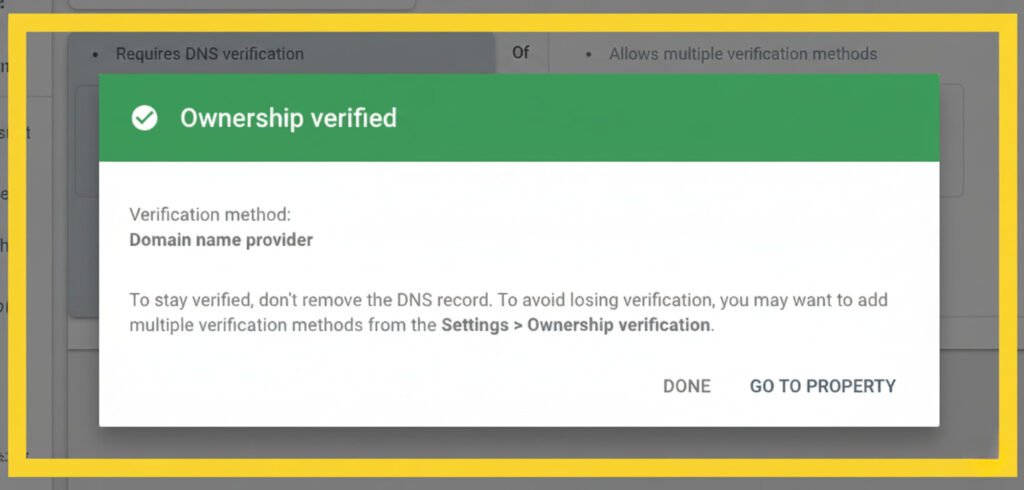The image size is (1024, 490).
Task: Click the white checkmark icon in header
Action: point(145,119)
